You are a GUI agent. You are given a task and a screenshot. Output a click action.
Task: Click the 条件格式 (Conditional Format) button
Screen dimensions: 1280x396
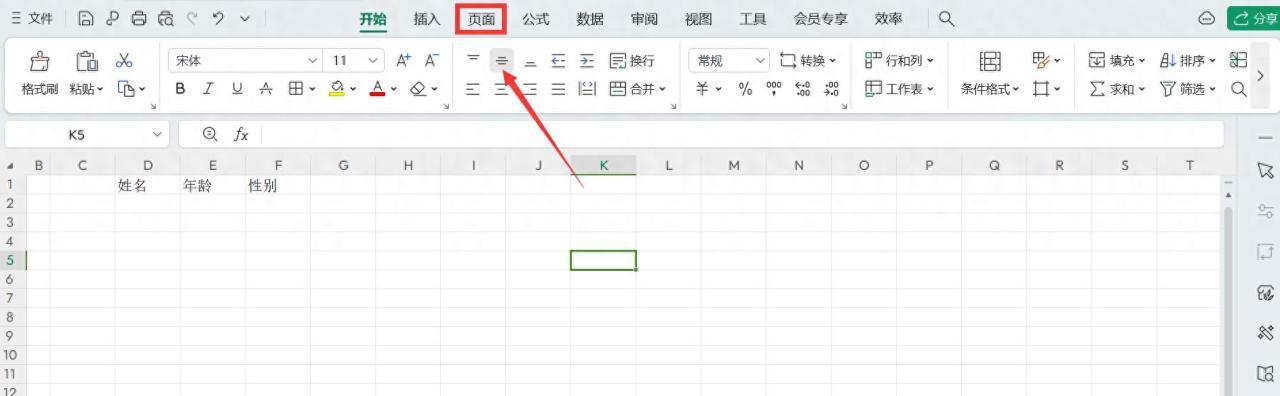click(x=990, y=74)
